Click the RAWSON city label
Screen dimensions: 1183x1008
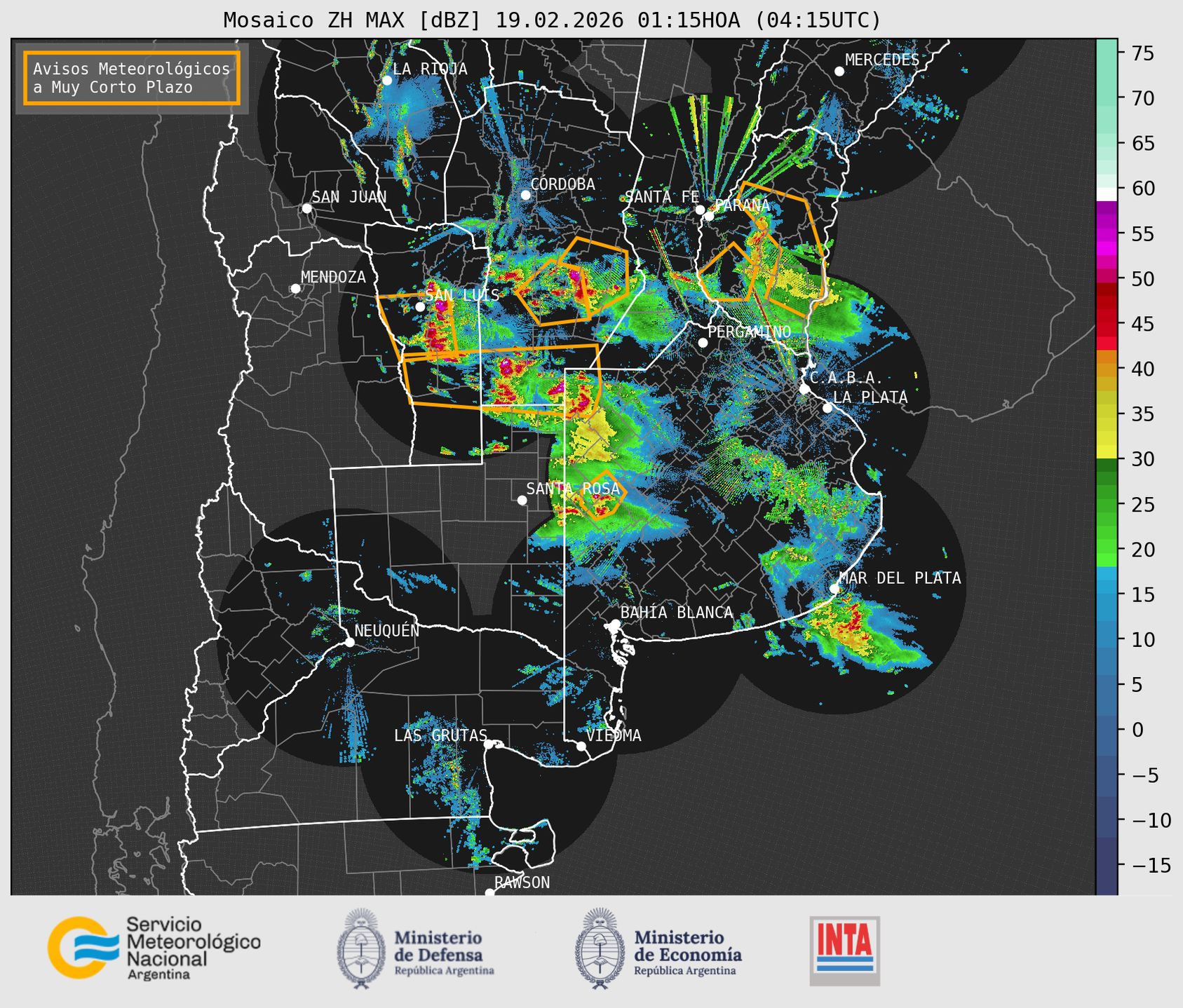coord(522,883)
